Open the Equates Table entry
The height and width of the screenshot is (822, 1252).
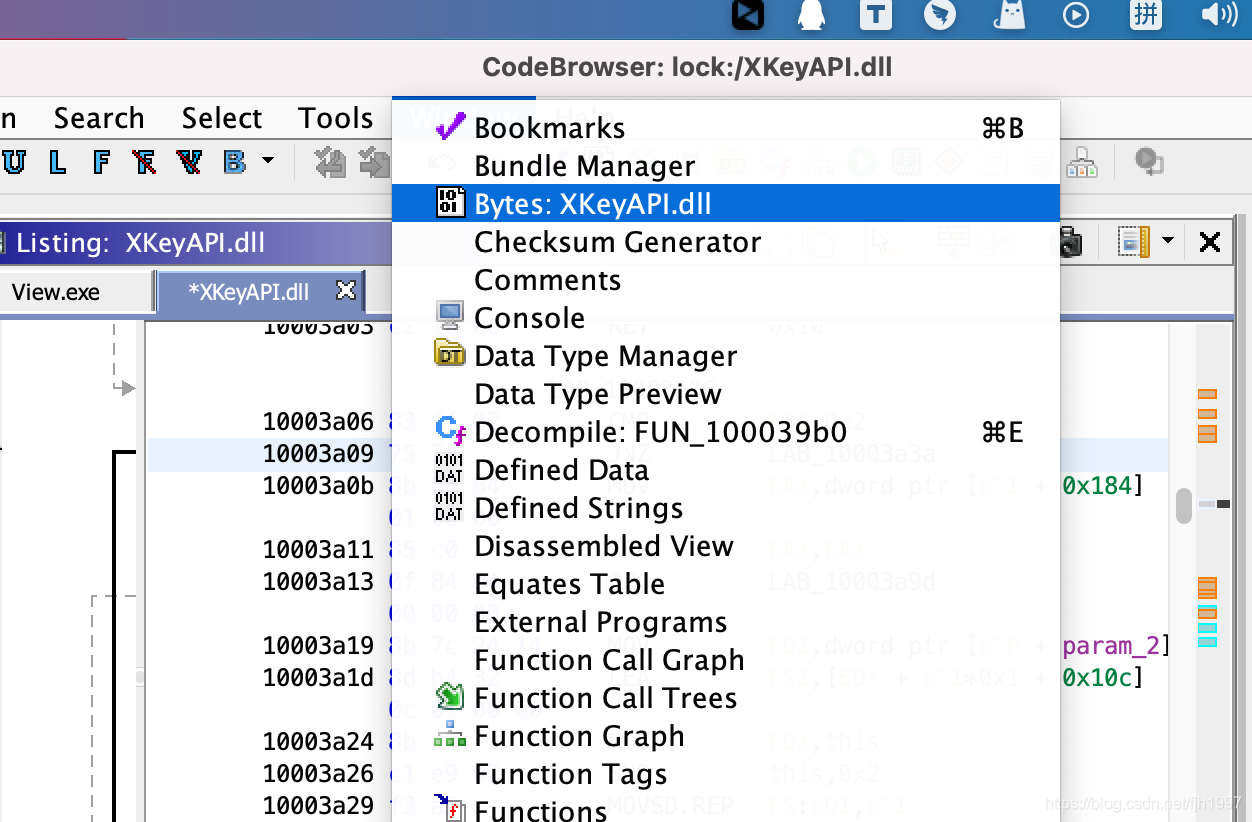(x=725, y=584)
